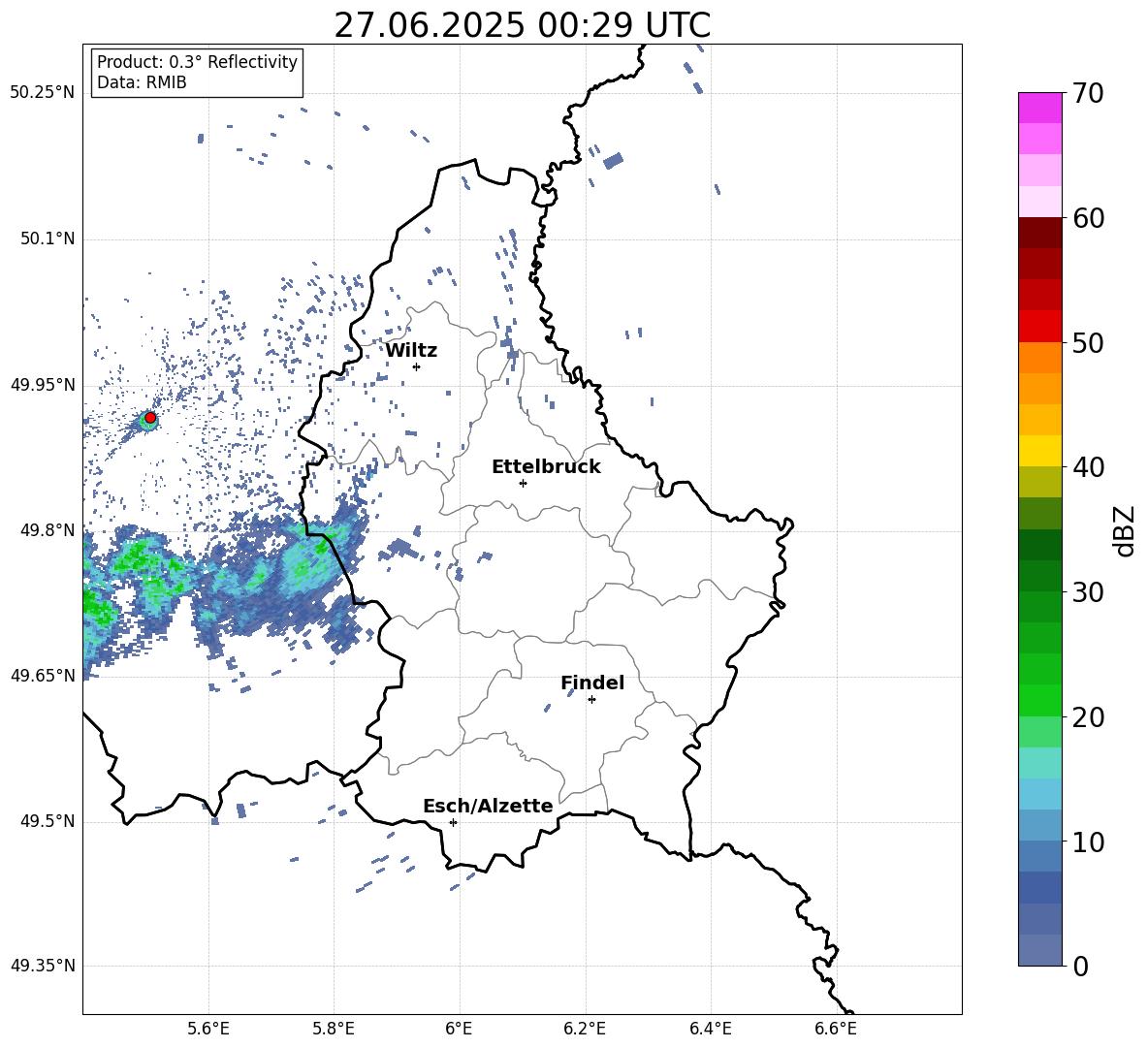Click the 6°E longitude label

pos(459,1029)
